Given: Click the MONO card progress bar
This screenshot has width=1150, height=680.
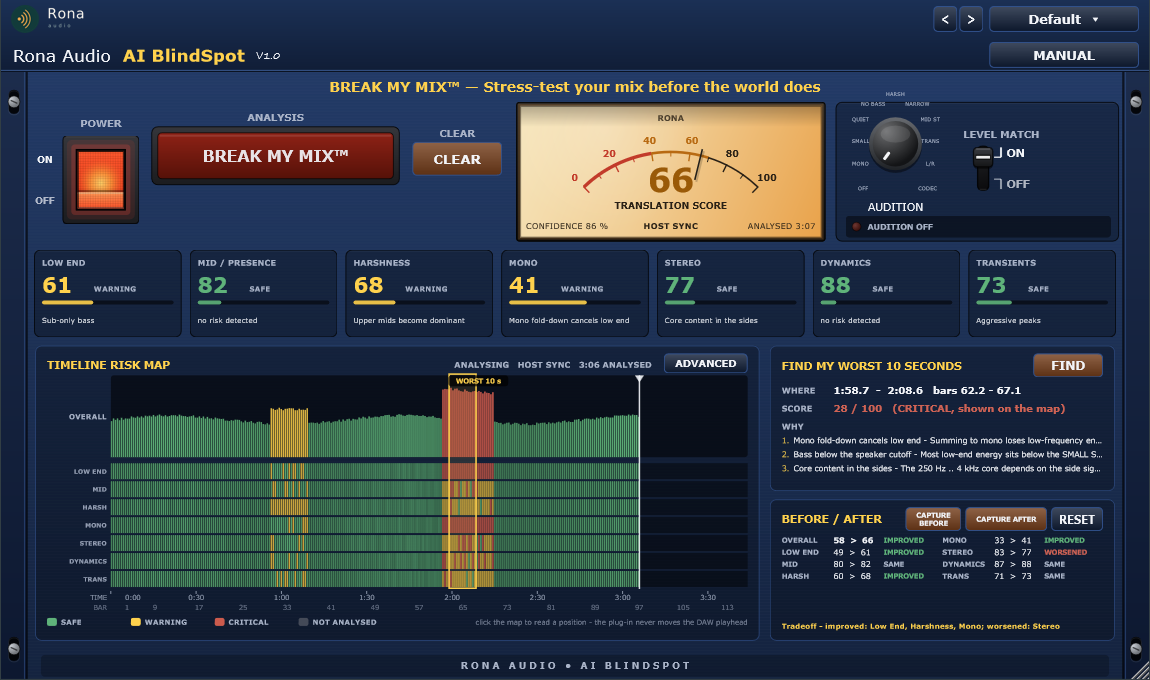Looking at the screenshot, I should pos(575,302).
